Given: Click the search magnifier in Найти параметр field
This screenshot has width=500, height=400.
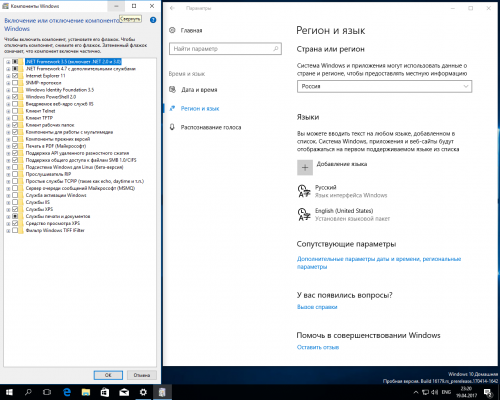Looking at the screenshot, I should point(275,49).
